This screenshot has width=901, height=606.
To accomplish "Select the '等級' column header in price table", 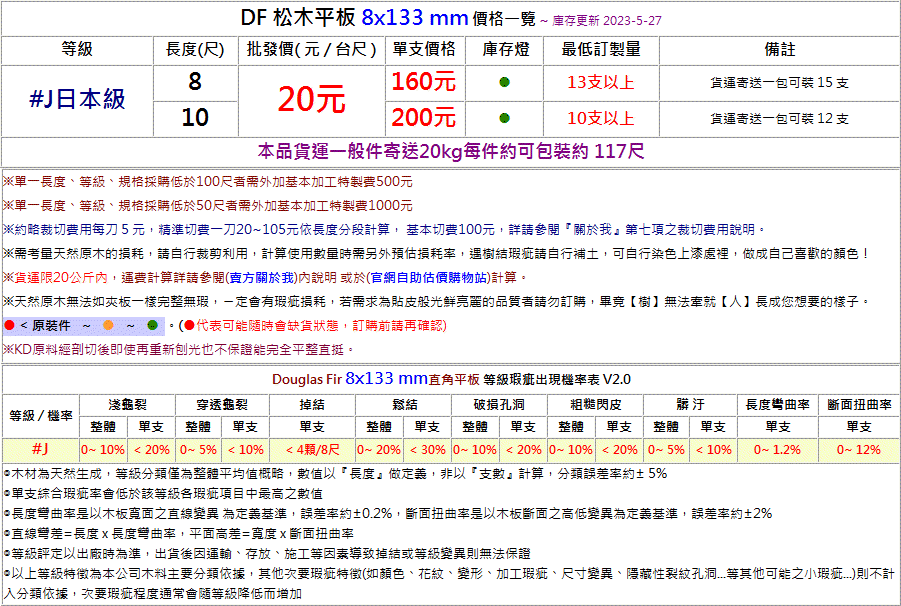I will coord(77,49).
